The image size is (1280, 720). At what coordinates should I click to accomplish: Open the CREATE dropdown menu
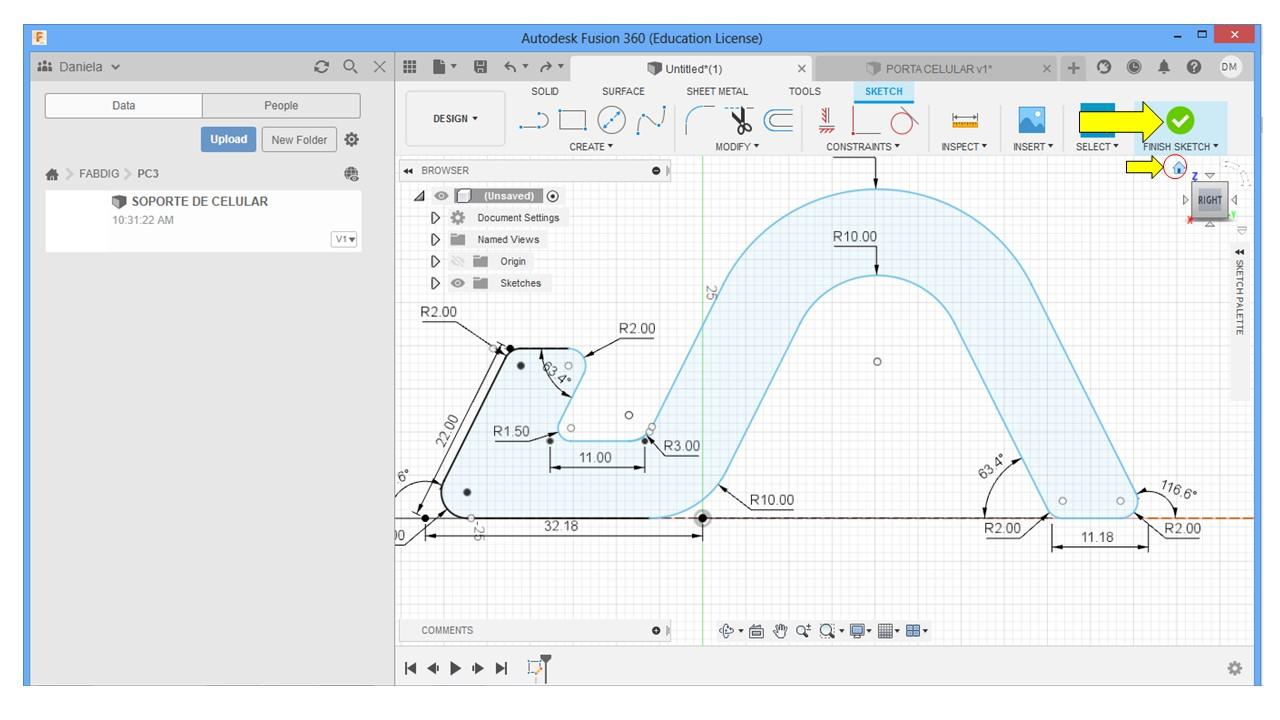pos(590,147)
